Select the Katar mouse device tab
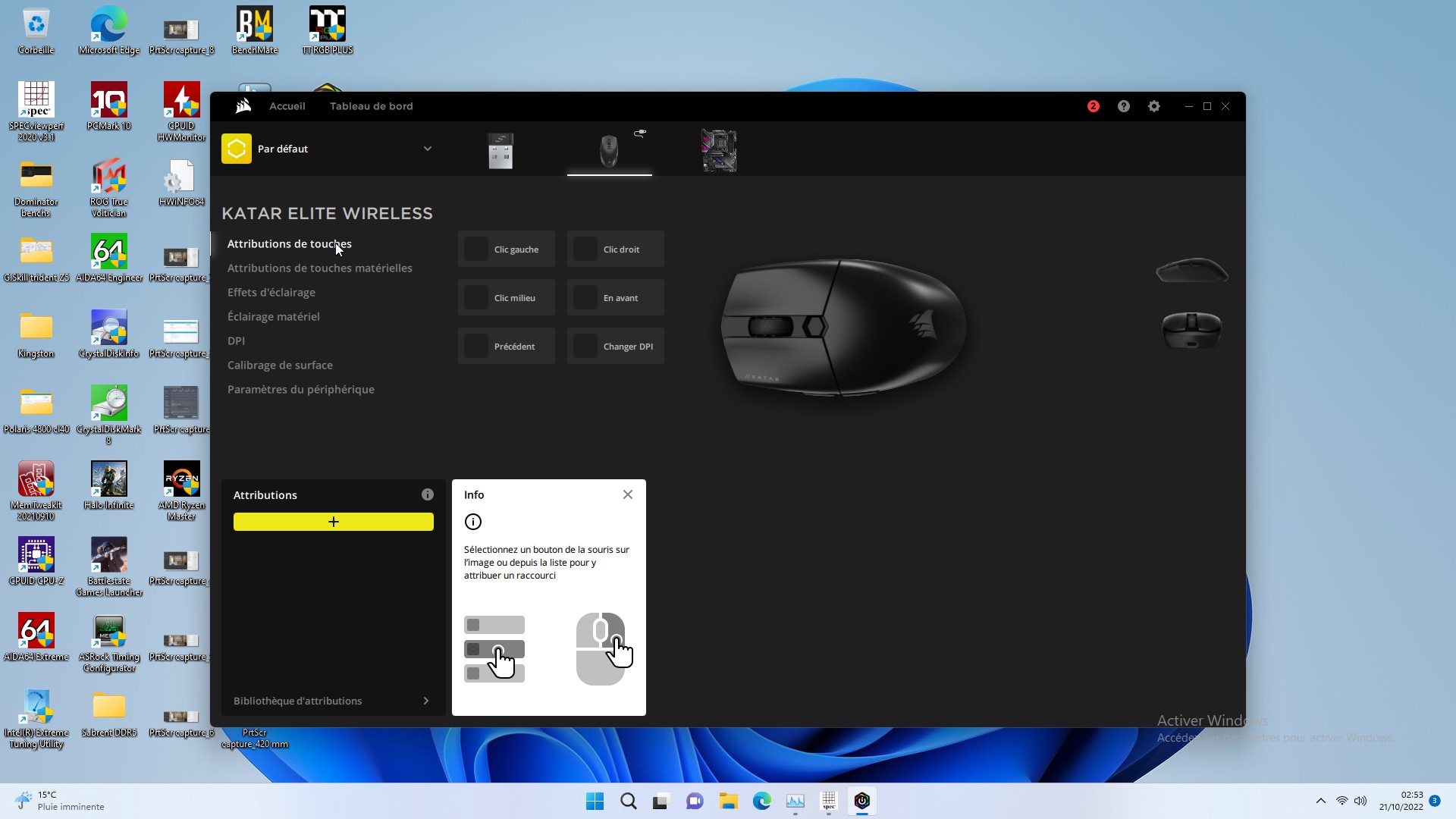 [x=609, y=150]
